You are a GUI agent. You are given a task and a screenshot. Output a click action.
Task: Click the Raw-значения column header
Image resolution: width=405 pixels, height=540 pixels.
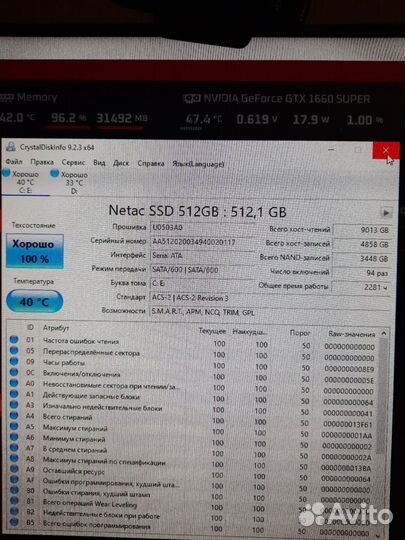(x=351, y=334)
